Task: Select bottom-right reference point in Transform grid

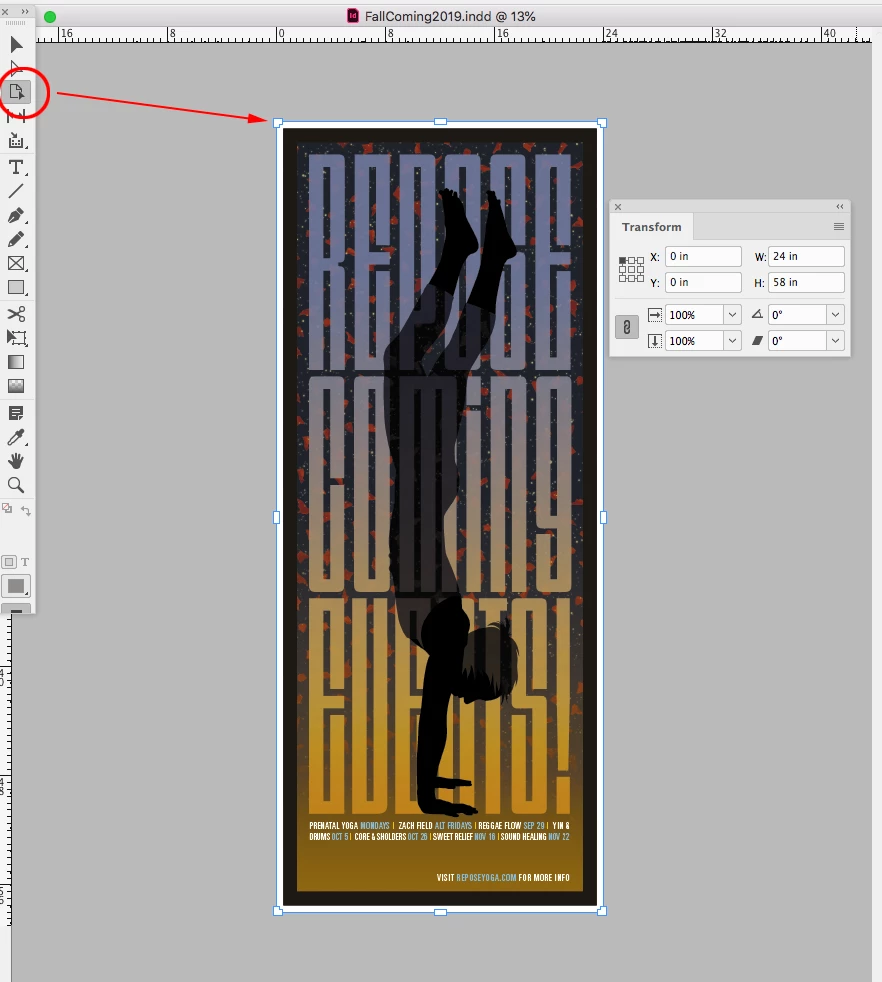Action: pyautogui.click(x=640, y=278)
